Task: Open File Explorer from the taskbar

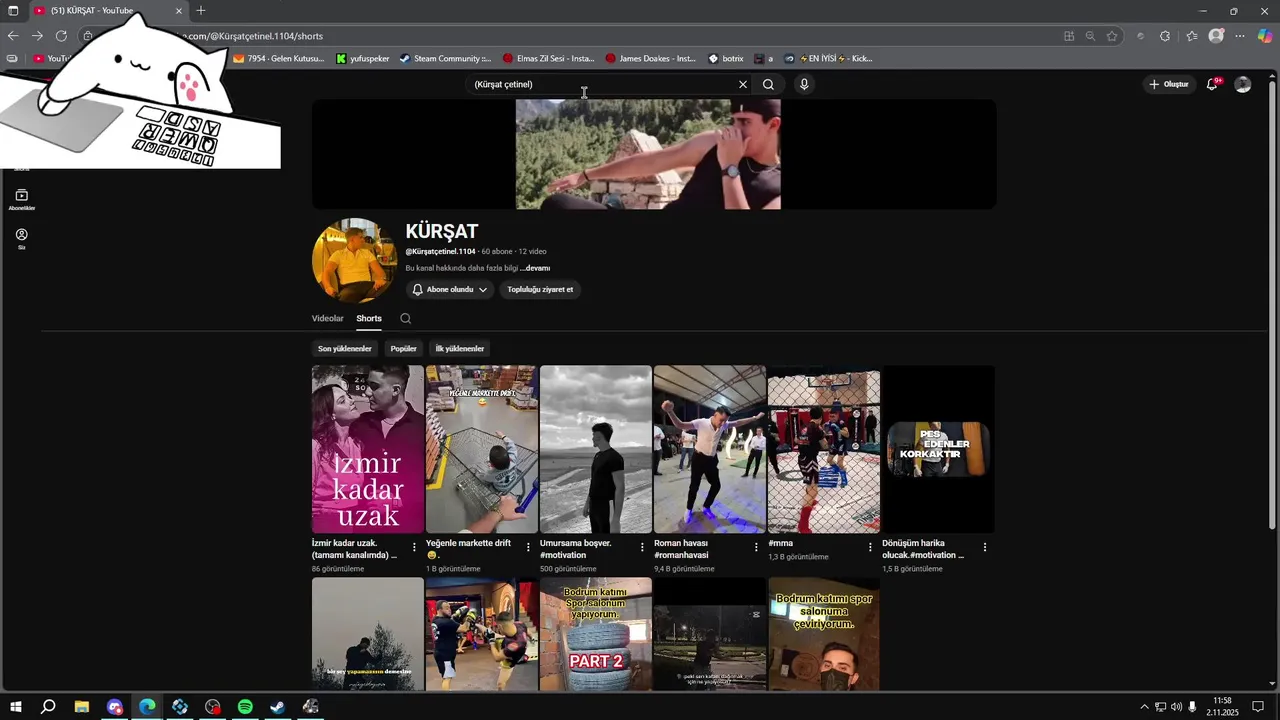Action: tap(82, 707)
